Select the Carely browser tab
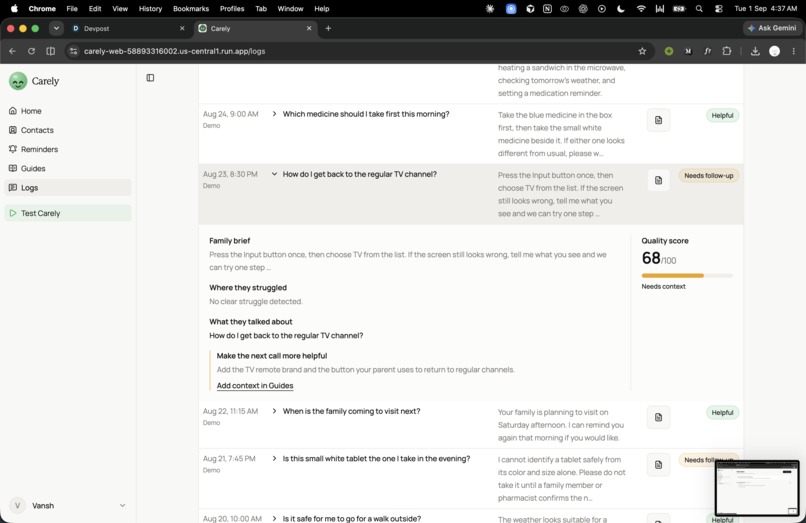 [x=255, y=28]
